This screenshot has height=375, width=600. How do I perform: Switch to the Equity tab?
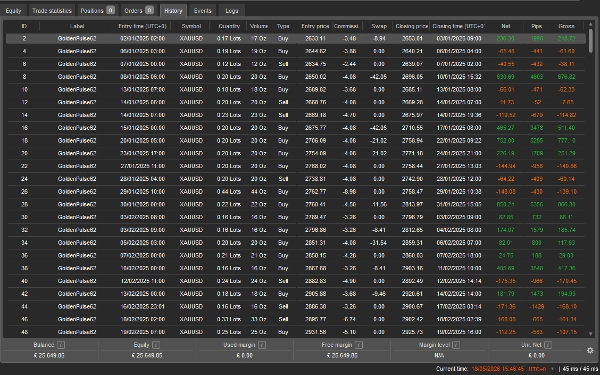tap(13, 11)
